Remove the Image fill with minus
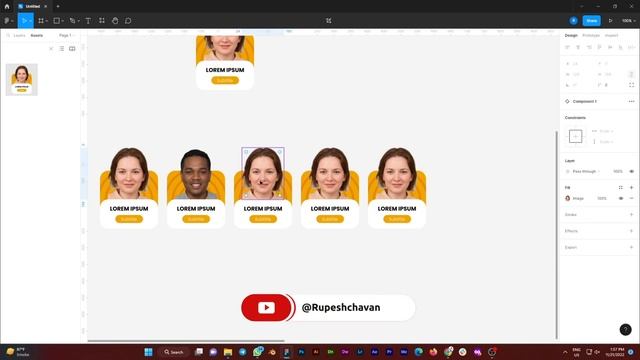 pos(631,198)
